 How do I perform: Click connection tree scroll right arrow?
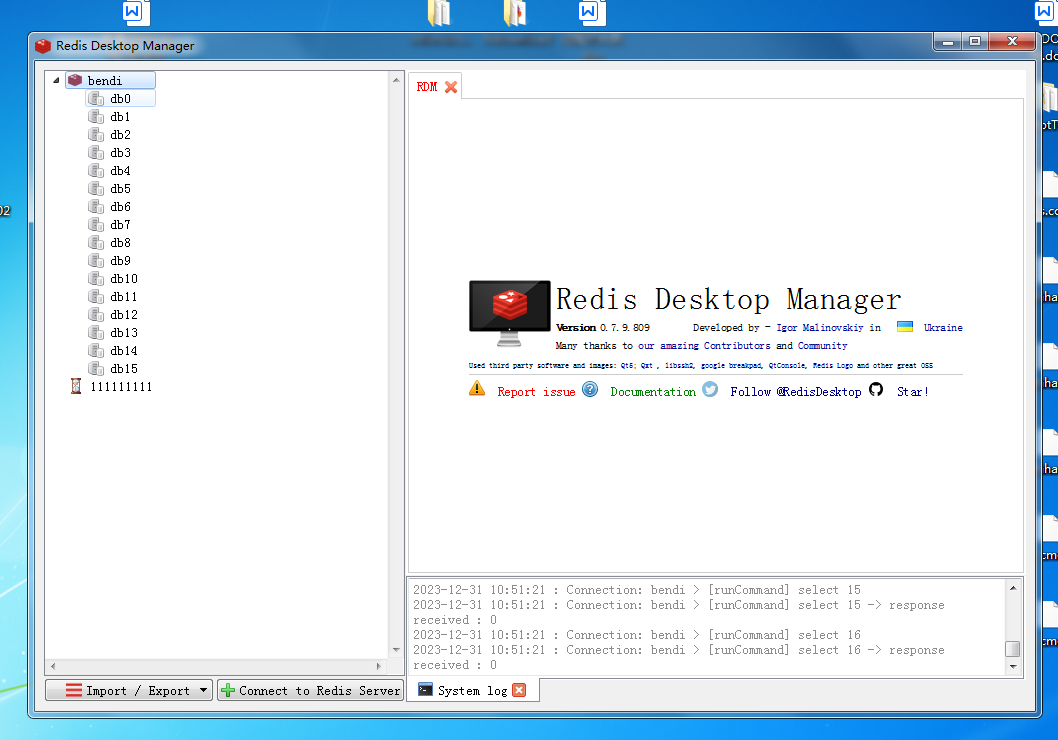379,666
